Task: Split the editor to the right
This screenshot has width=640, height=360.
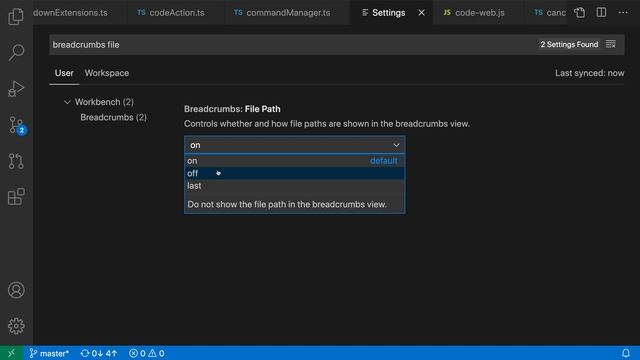Action: [601, 13]
